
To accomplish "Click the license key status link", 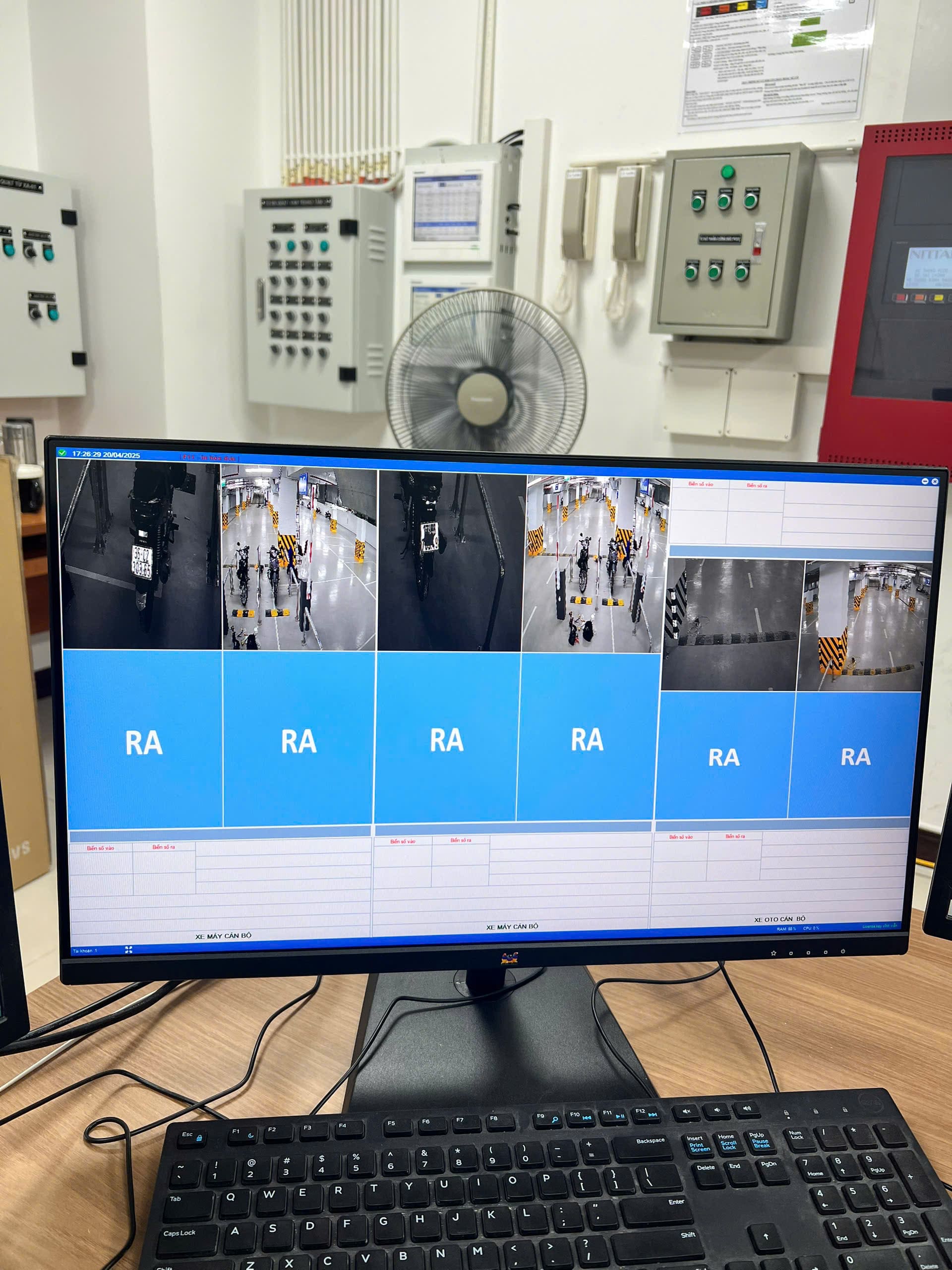I will 880,926.
